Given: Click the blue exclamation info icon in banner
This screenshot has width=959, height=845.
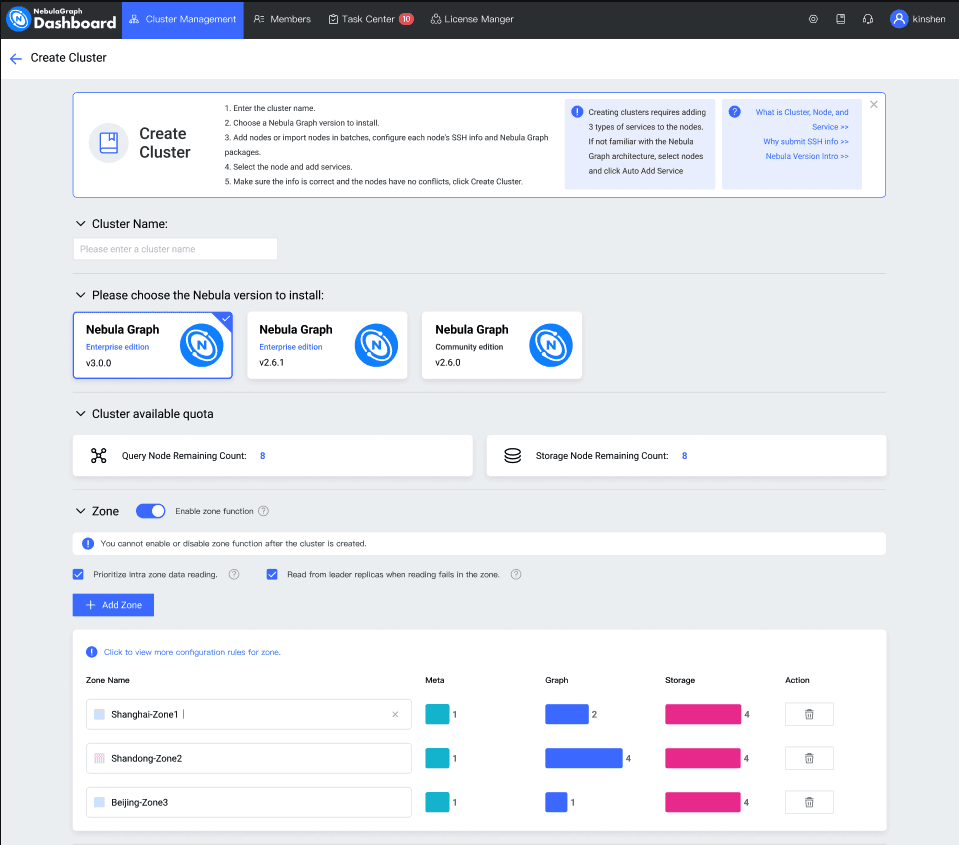Looking at the screenshot, I should 577,112.
